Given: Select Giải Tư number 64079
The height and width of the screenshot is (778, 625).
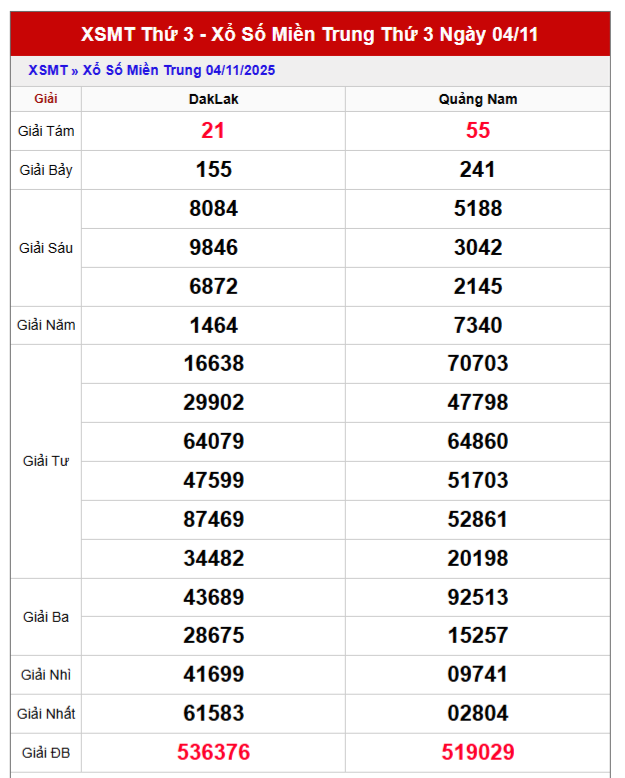Looking at the screenshot, I should coord(213,441).
